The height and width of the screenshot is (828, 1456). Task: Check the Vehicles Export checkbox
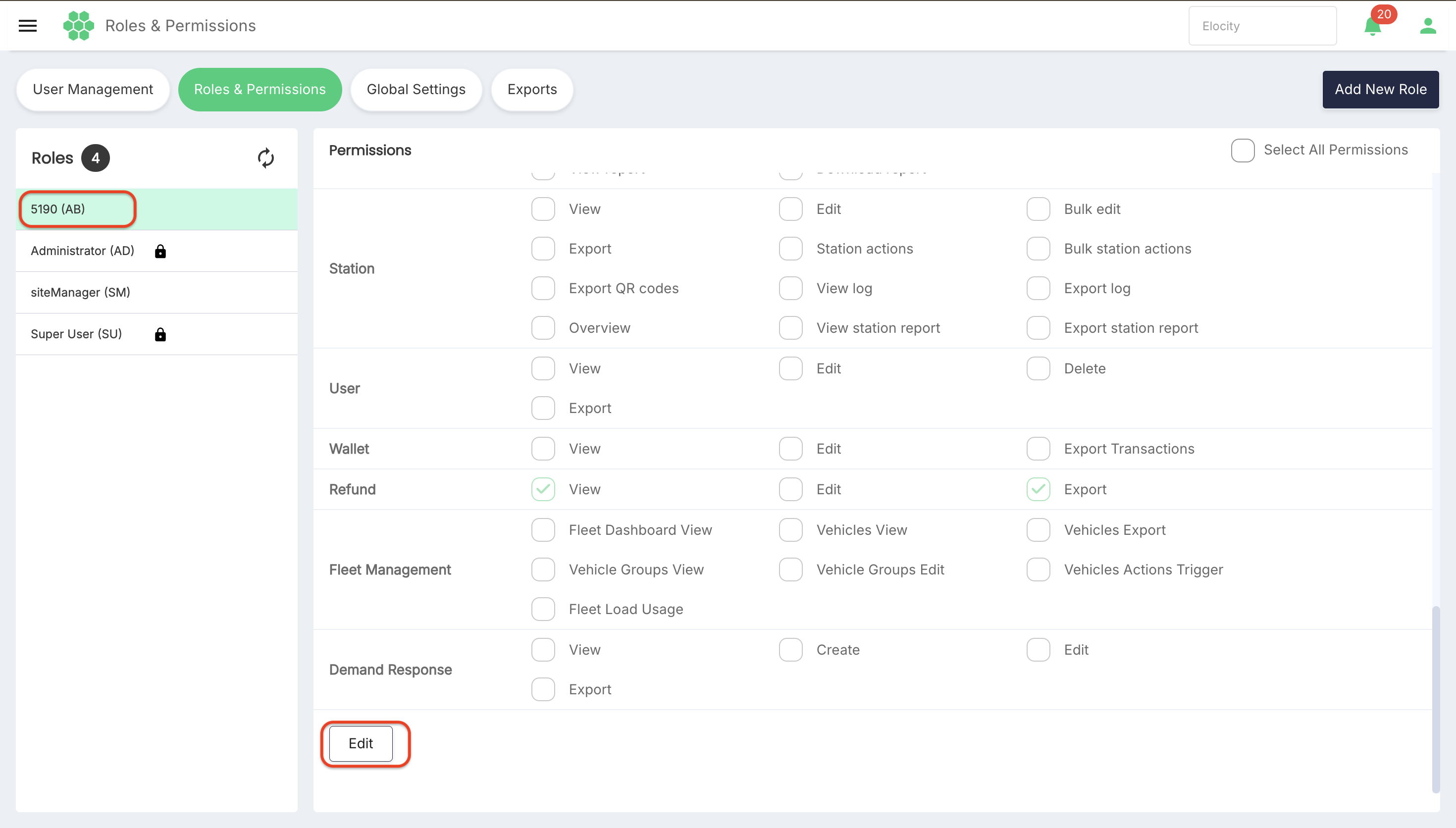click(1038, 530)
